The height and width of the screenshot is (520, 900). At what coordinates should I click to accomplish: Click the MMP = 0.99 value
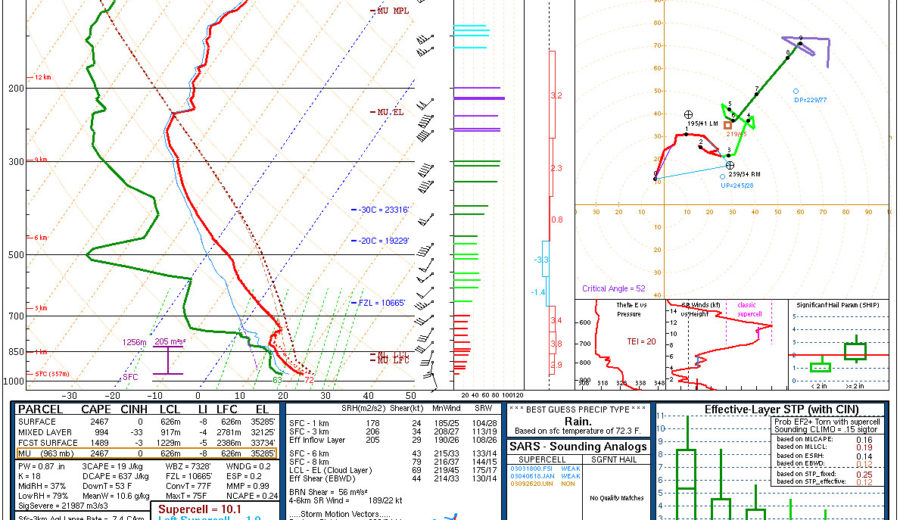[248, 486]
